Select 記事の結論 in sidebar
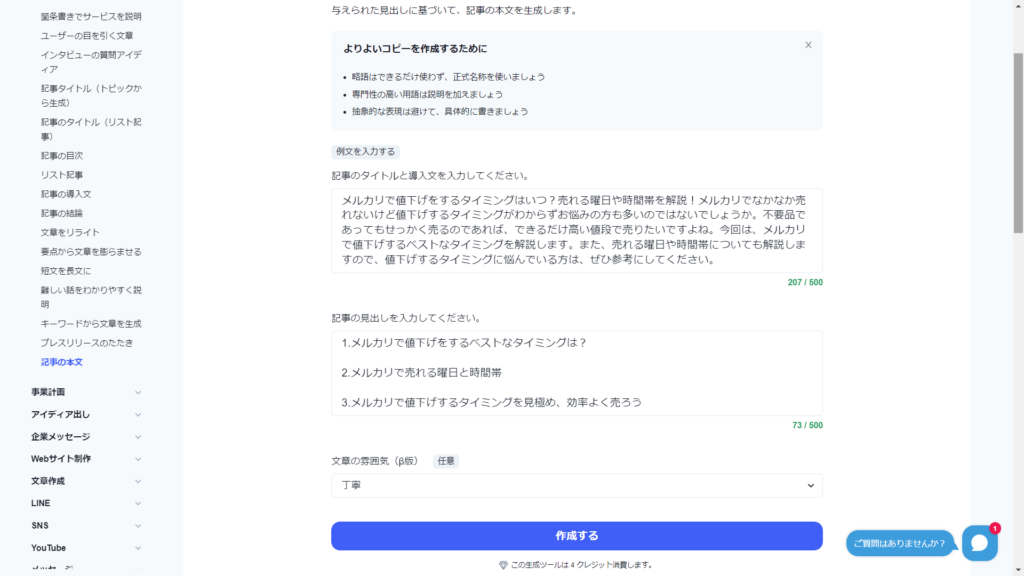The height and width of the screenshot is (576, 1024). coord(61,213)
